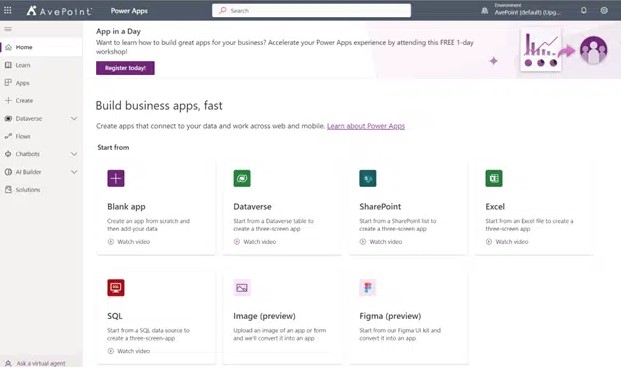Expand the Chatbots chevron in sidebar
The image size is (621, 368).
coord(74,154)
